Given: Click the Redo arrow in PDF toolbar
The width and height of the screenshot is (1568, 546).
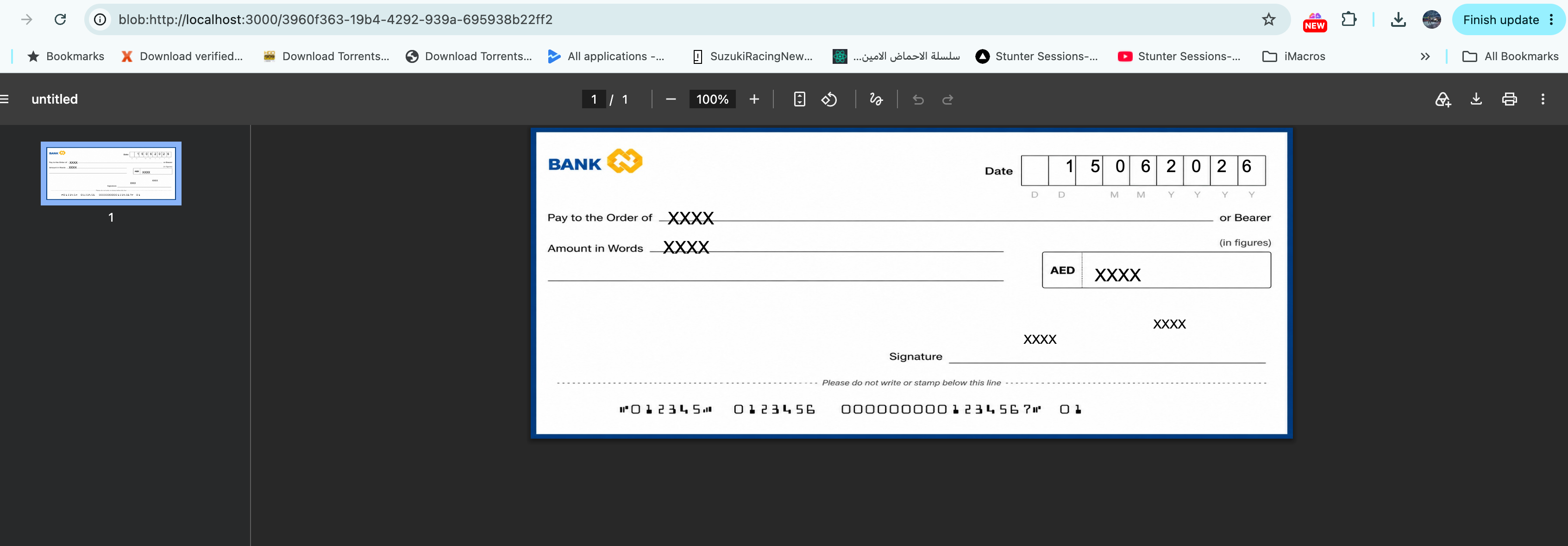Looking at the screenshot, I should [948, 99].
